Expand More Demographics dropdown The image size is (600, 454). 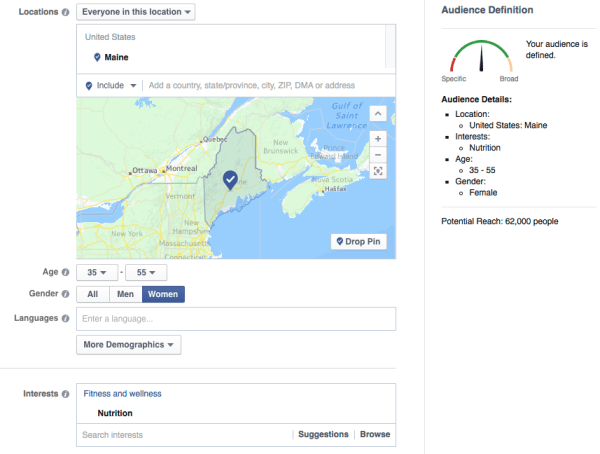pyautogui.click(x=130, y=345)
